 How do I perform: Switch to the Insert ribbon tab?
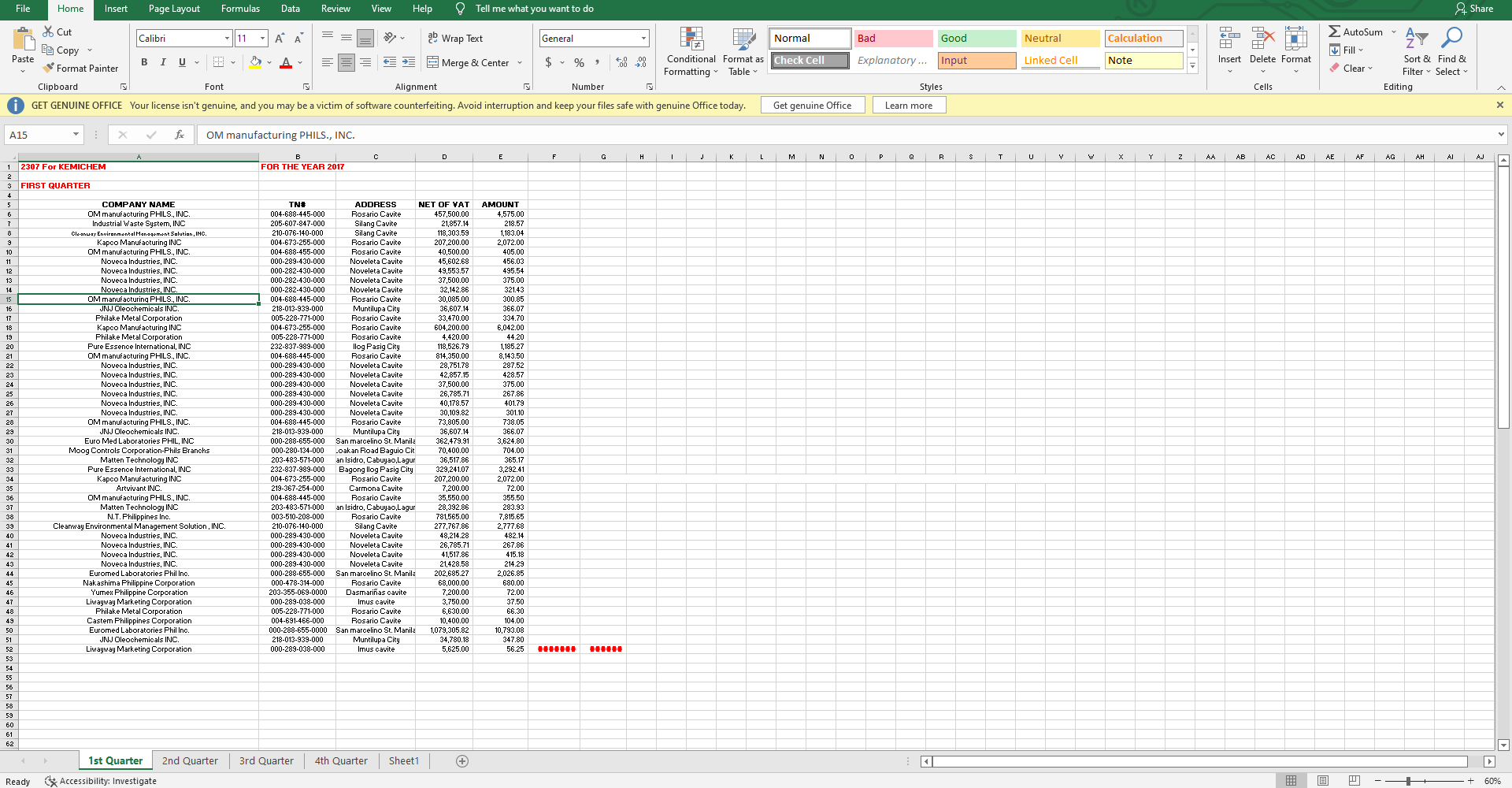116,9
